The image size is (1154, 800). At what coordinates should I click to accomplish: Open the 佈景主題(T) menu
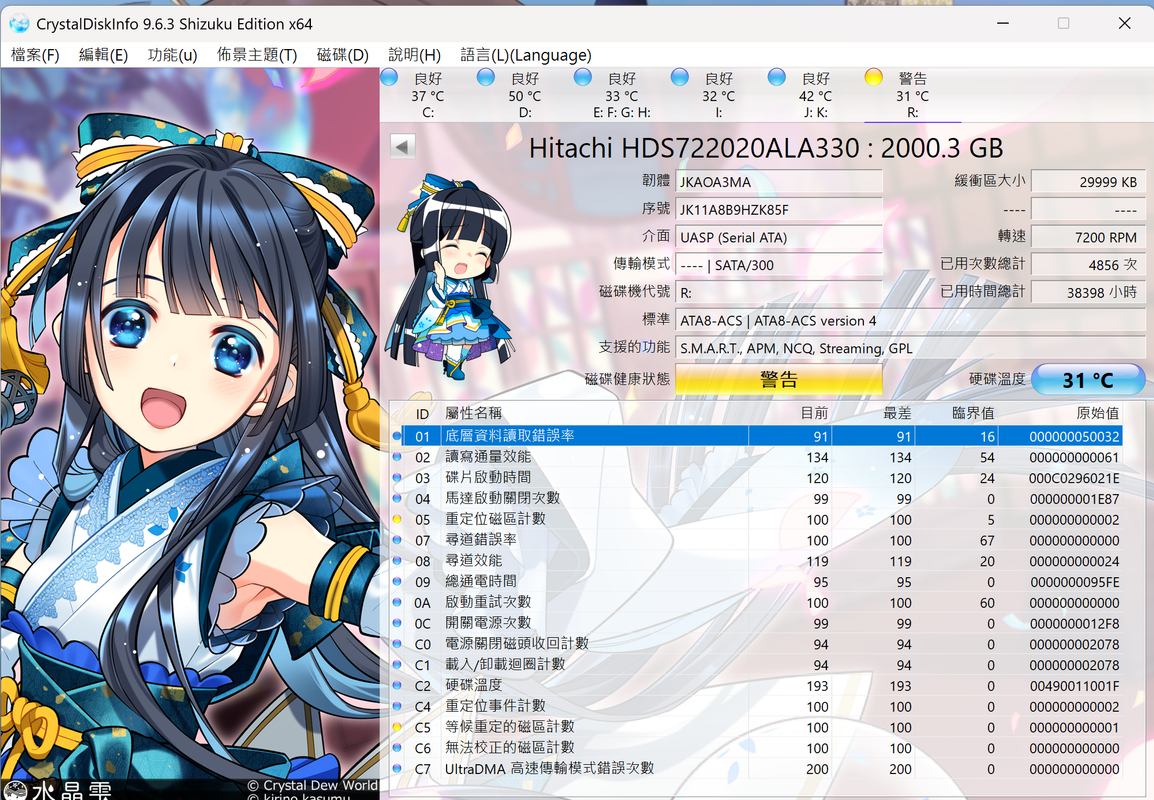pyautogui.click(x=257, y=55)
